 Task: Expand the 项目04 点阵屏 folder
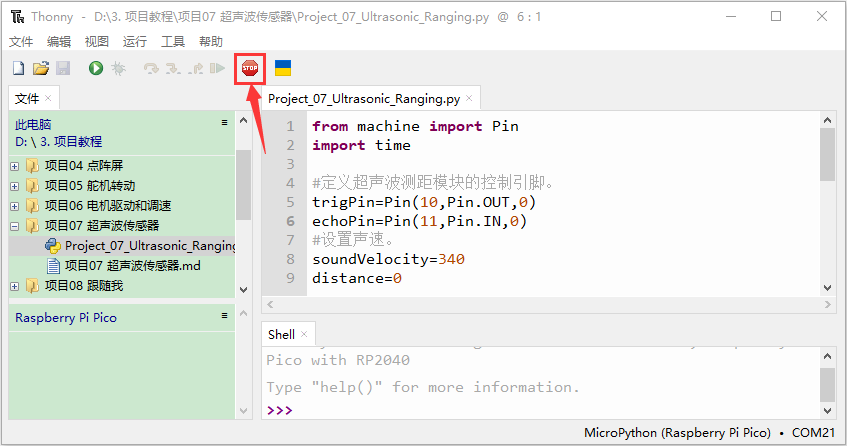point(15,166)
